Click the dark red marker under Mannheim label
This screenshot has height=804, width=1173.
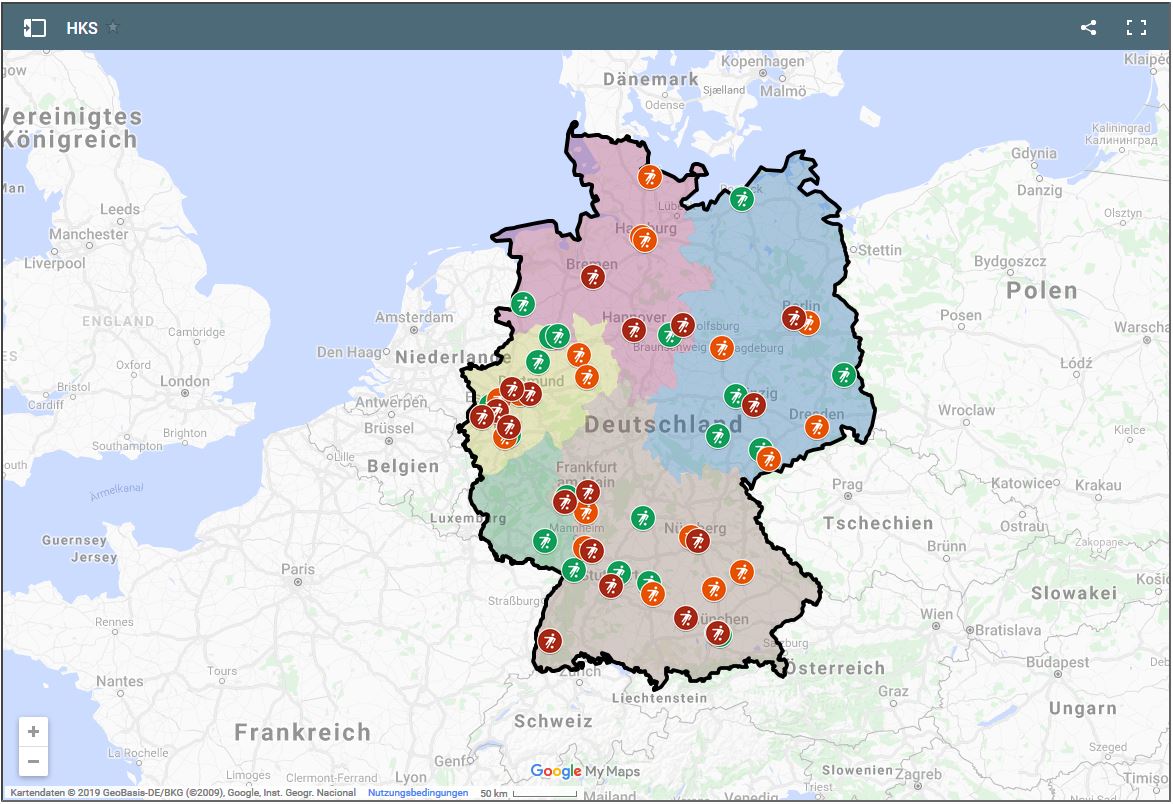tap(592, 551)
